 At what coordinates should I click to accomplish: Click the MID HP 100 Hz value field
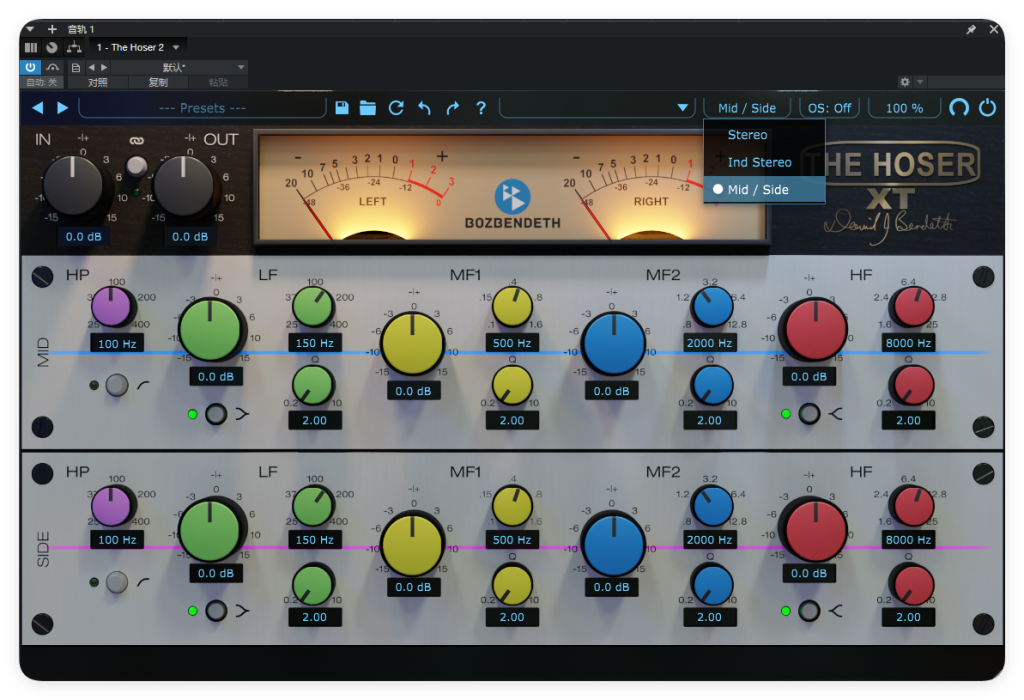tap(117, 343)
